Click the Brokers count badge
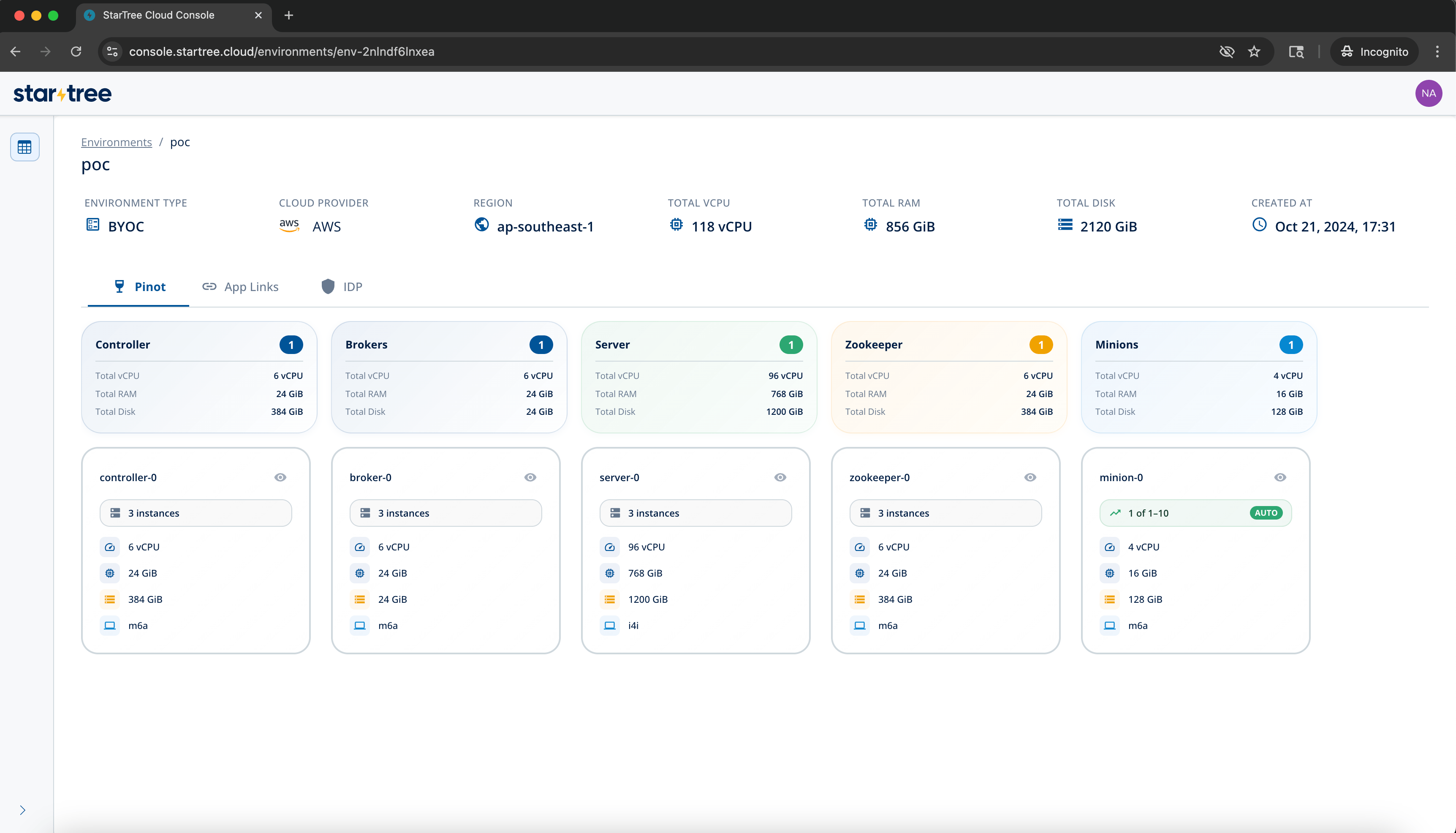The width and height of the screenshot is (1456, 833). pos(541,344)
